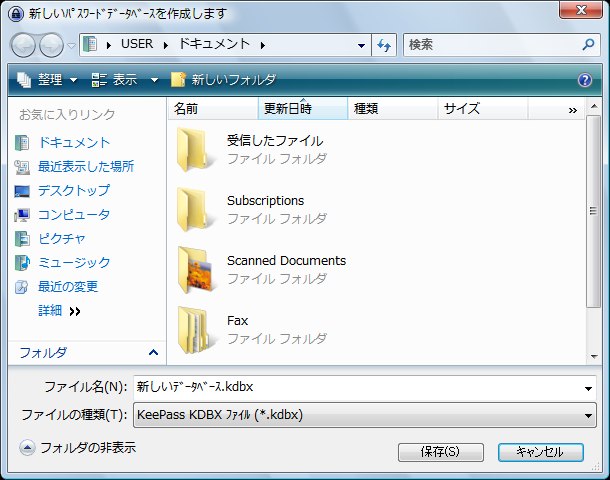Create a 新しいフォルダ new folder
Viewport: 610px width, 480px height.
[x=223, y=80]
